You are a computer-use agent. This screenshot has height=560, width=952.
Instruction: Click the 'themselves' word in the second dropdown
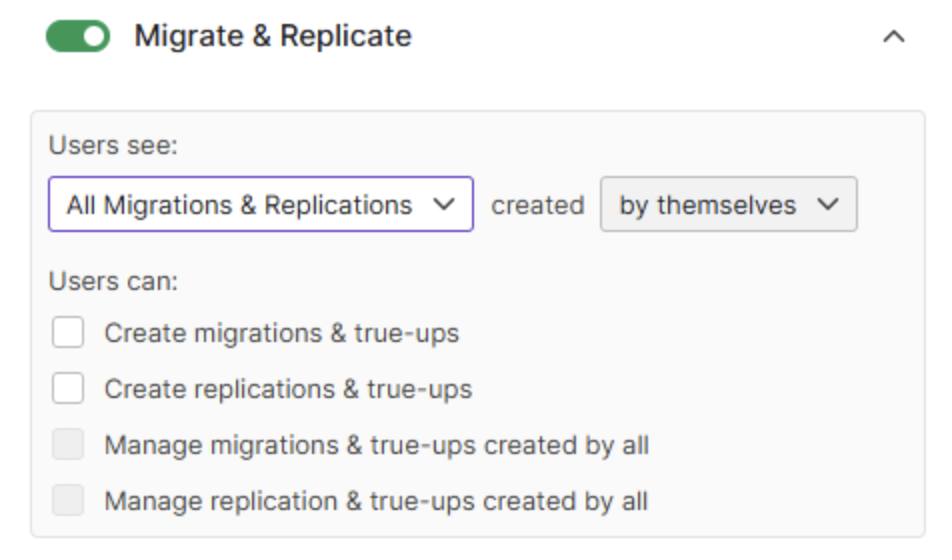point(726,205)
